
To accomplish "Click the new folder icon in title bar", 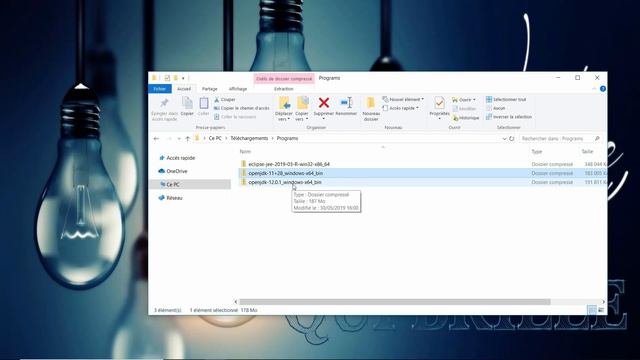I will [176, 78].
